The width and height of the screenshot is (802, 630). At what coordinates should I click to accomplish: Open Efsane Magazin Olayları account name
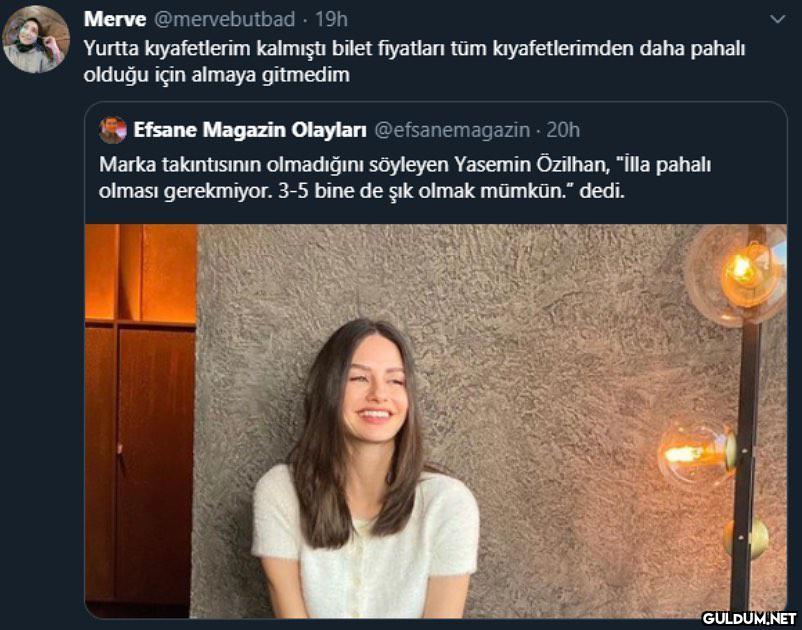click(x=250, y=130)
